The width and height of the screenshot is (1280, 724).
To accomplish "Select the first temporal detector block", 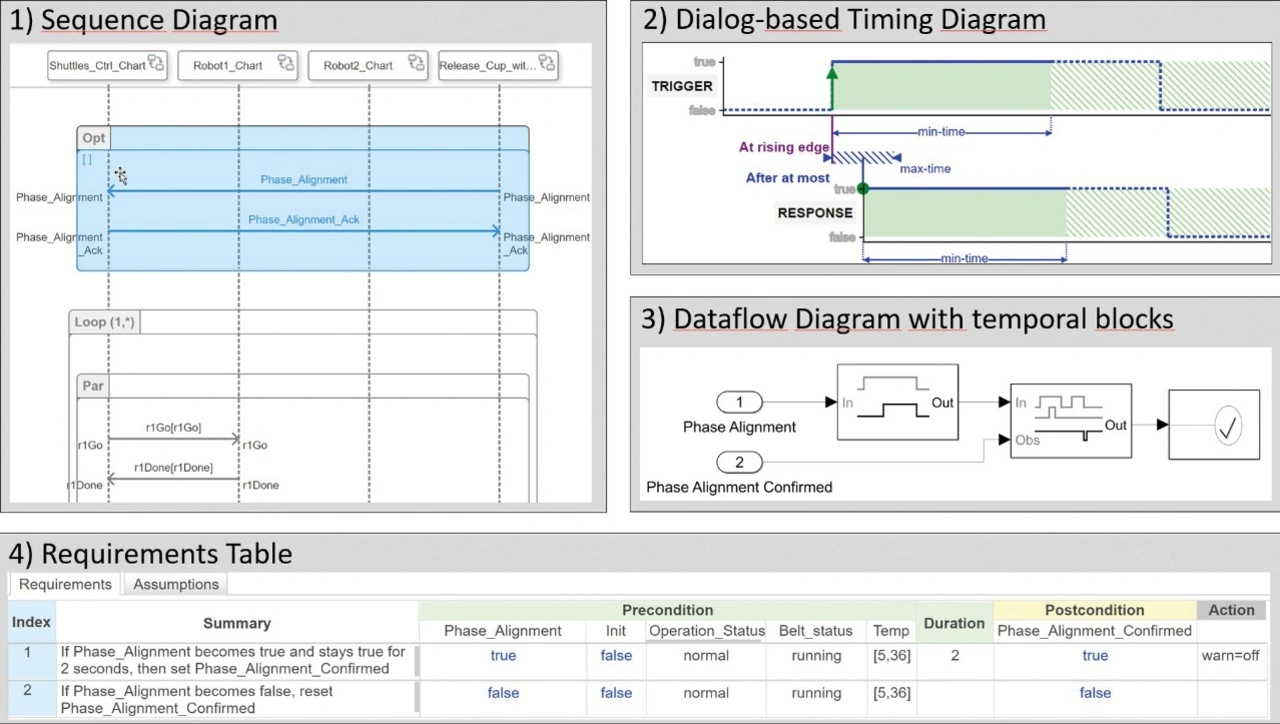I will pyautogui.click(x=897, y=402).
